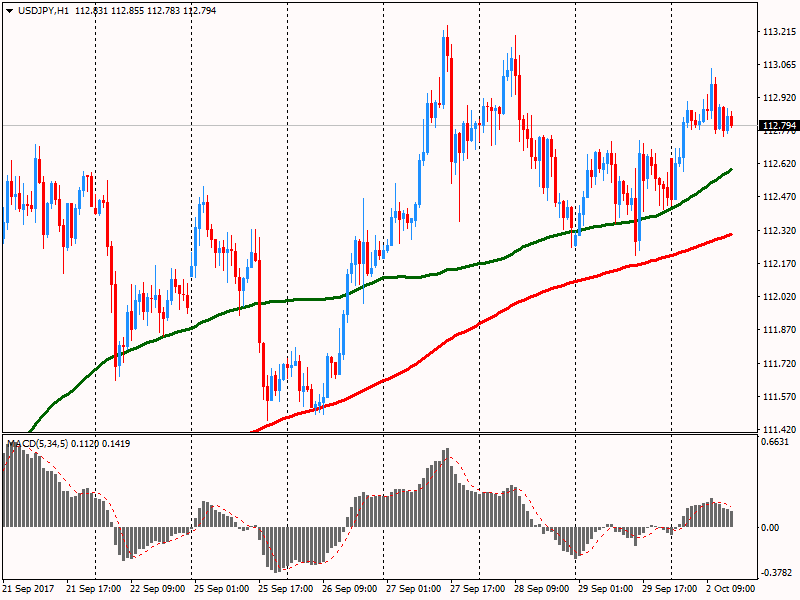Image resolution: width=800 pixels, height=600 pixels.
Task: Select the 2 Oct 09:00 time label
Action: pos(731,589)
